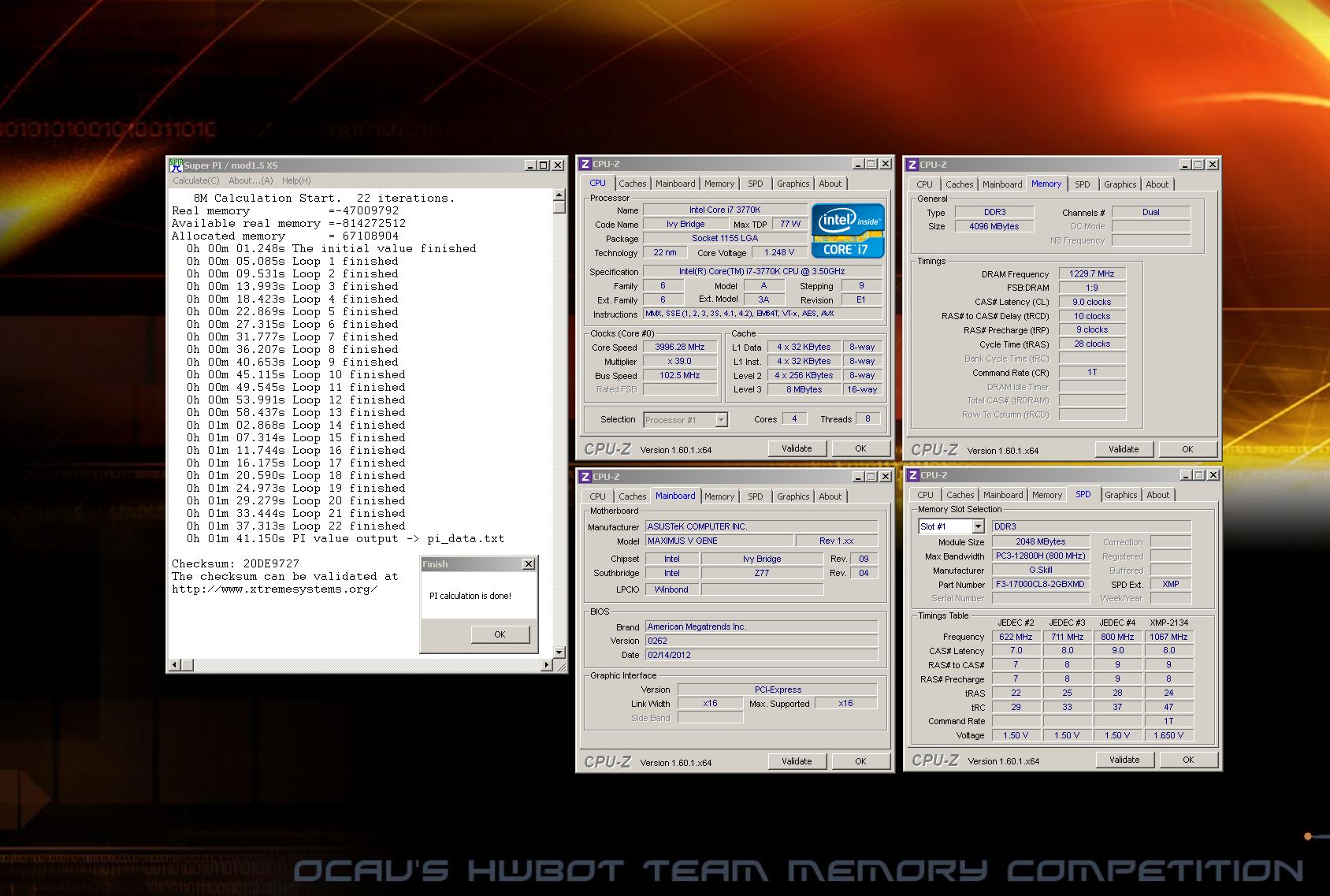Click the http://www.xtremesystems.org/ text

[x=274, y=589]
